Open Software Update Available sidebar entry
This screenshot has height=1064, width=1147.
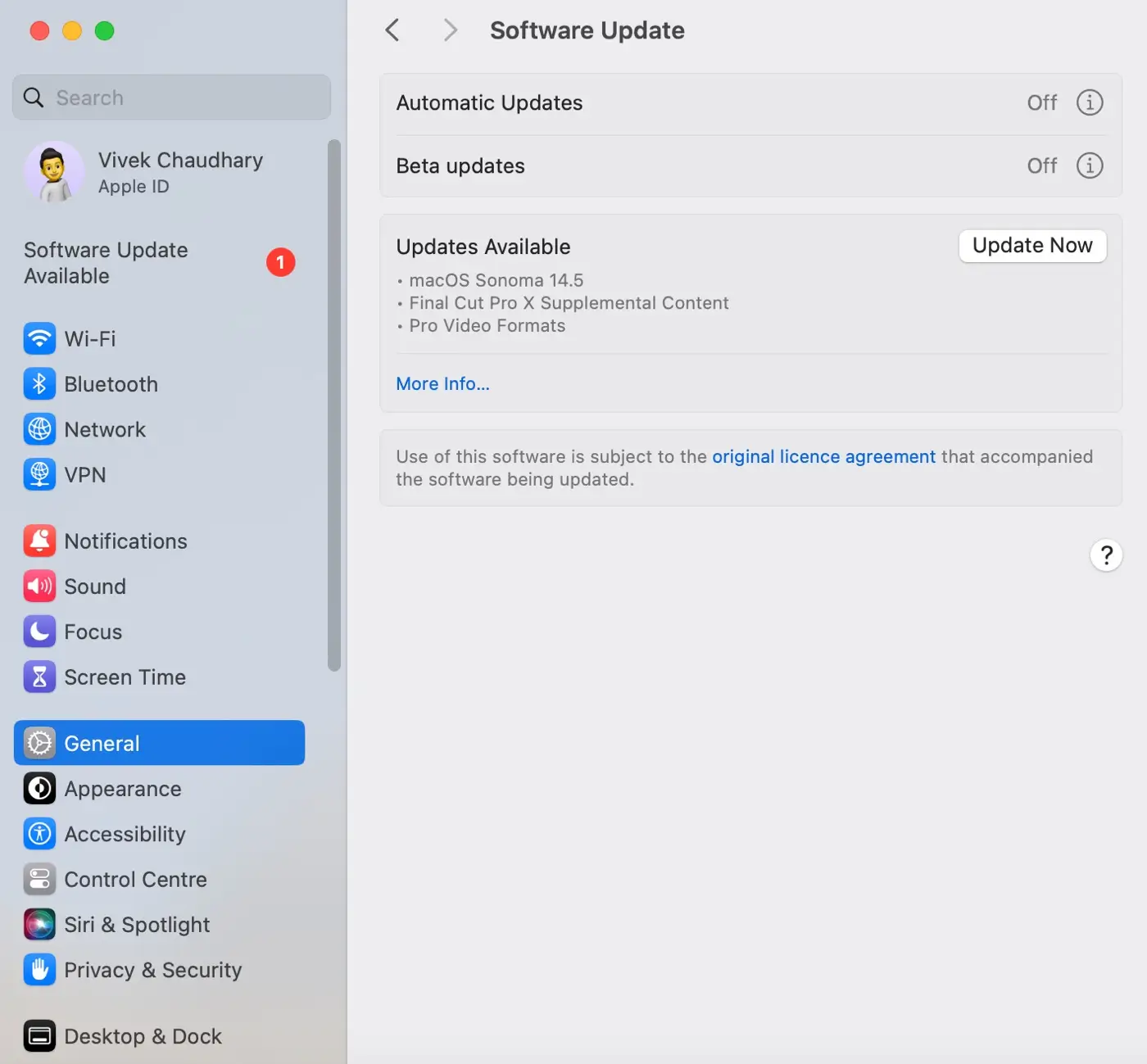click(160, 263)
